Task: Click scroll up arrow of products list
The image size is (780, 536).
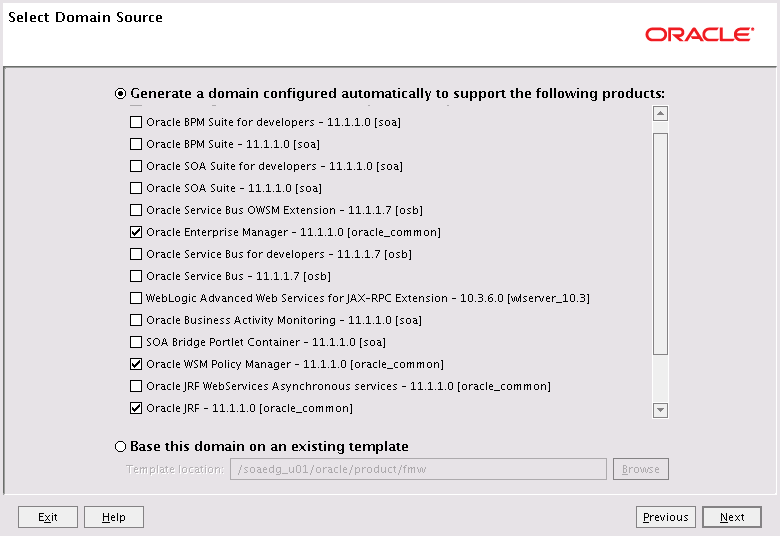Action: [x=660, y=113]
